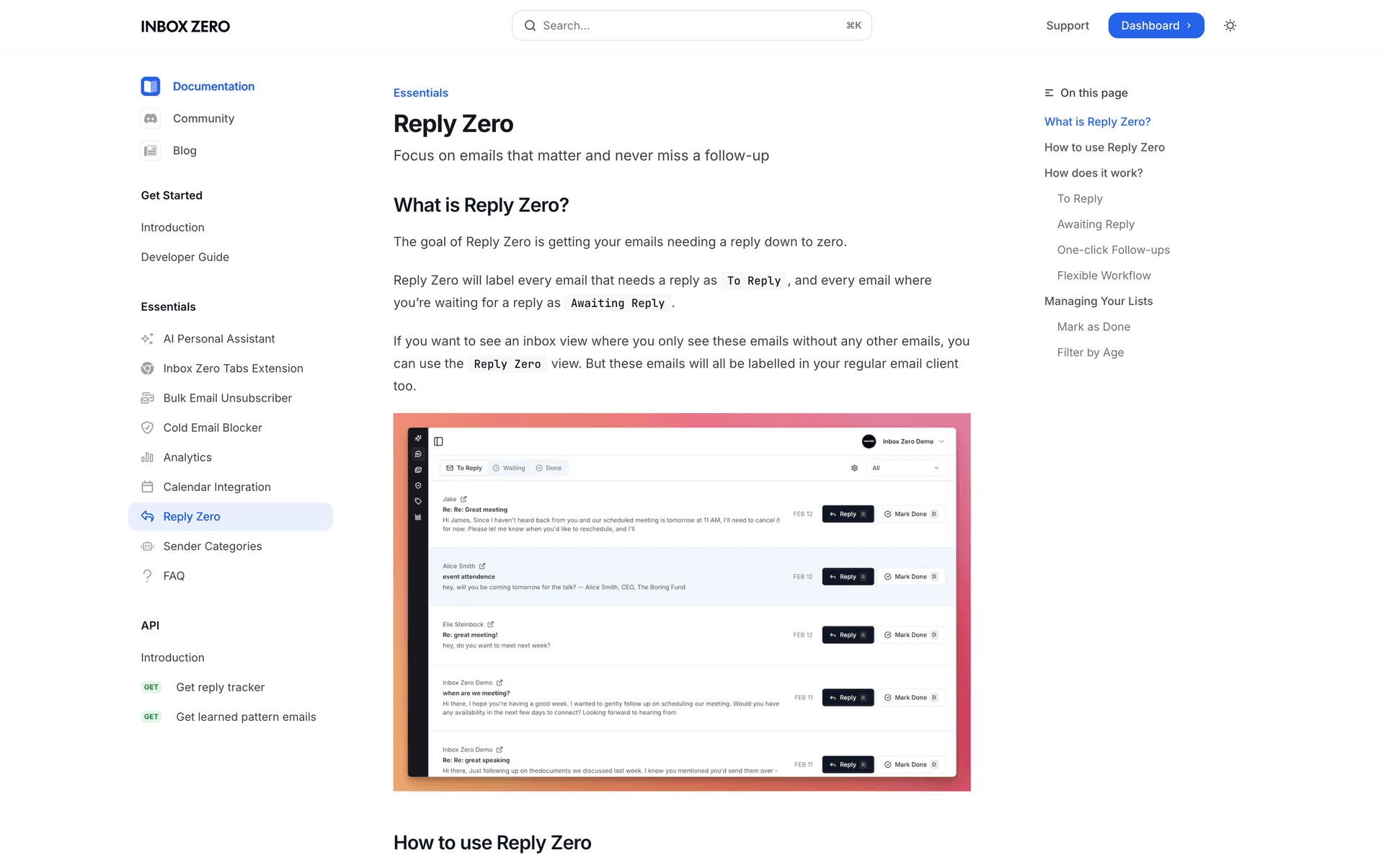The width and height of the screenshot is (1384, 868).
Task: Select the AI Personal Assistant sparkle icon
Action: 148,338
